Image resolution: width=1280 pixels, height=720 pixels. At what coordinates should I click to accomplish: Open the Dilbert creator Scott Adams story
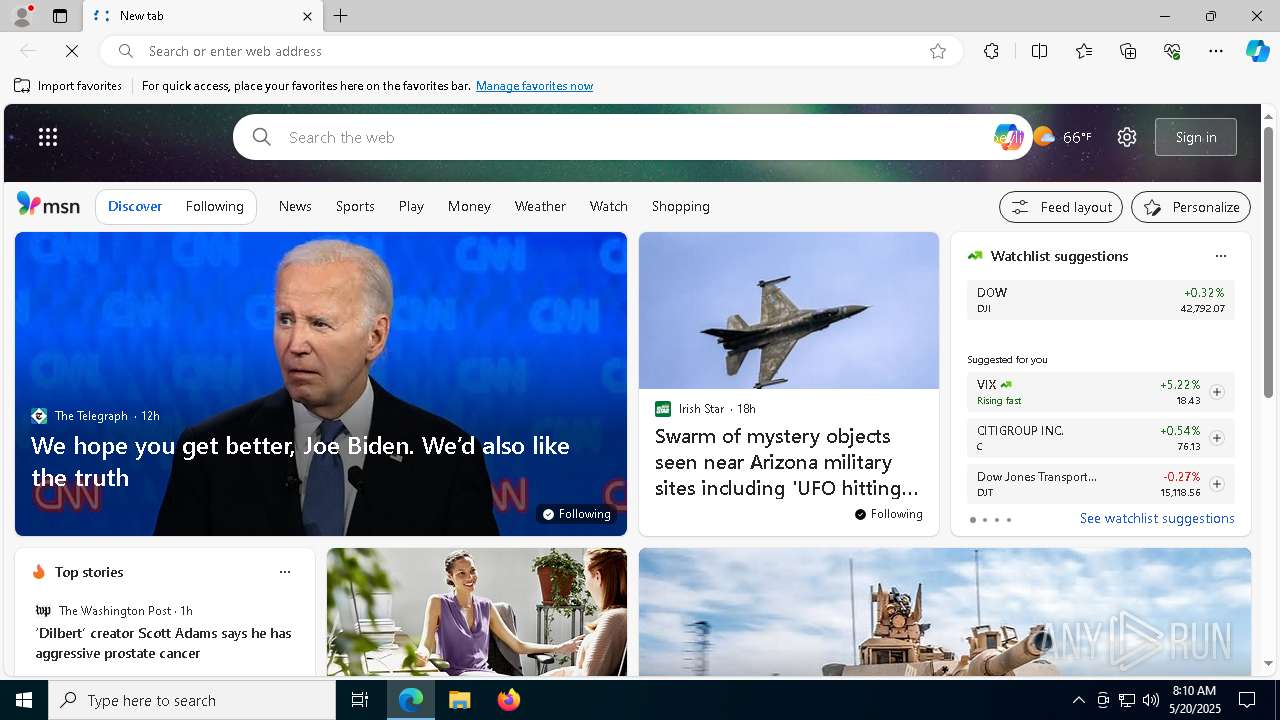tap(163, 643)
